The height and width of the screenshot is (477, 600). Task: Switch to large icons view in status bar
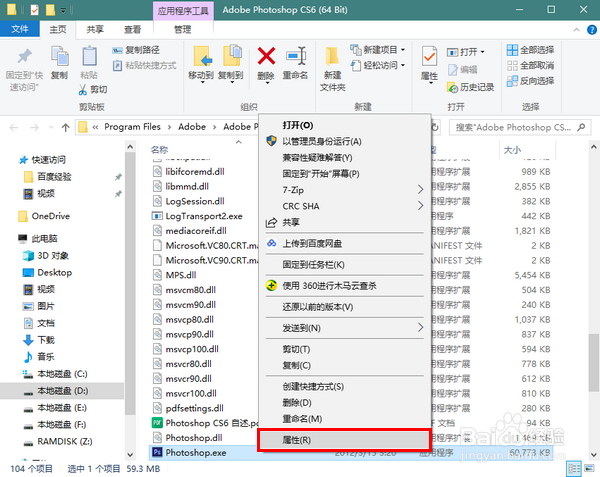click(x=590, y=469)
